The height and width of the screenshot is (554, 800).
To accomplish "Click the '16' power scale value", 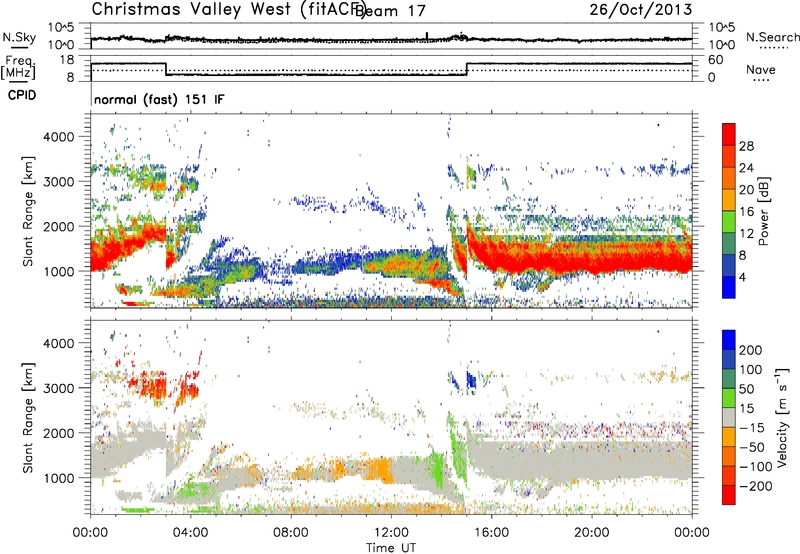I will 746,212.
